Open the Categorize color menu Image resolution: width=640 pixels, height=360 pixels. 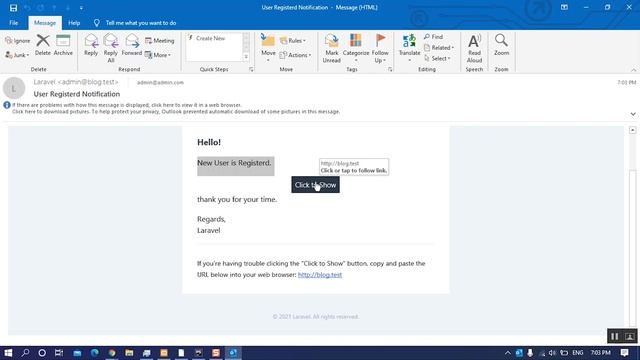(356, 48)
